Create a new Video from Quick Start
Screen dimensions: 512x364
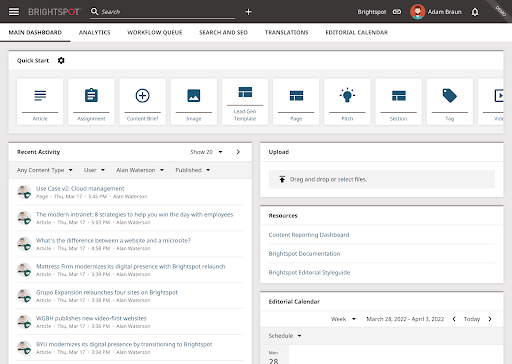(491, 102)
